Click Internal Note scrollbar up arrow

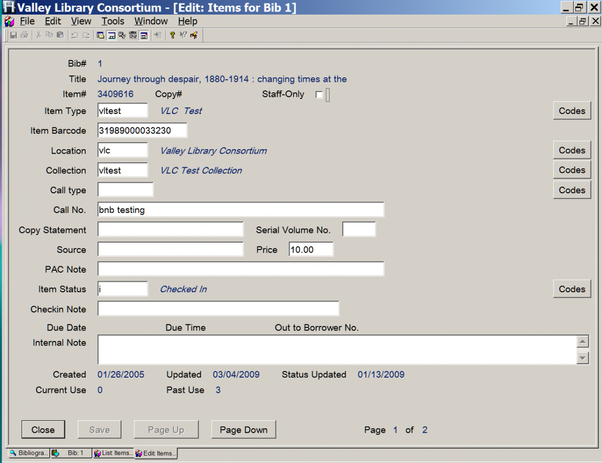582,341
